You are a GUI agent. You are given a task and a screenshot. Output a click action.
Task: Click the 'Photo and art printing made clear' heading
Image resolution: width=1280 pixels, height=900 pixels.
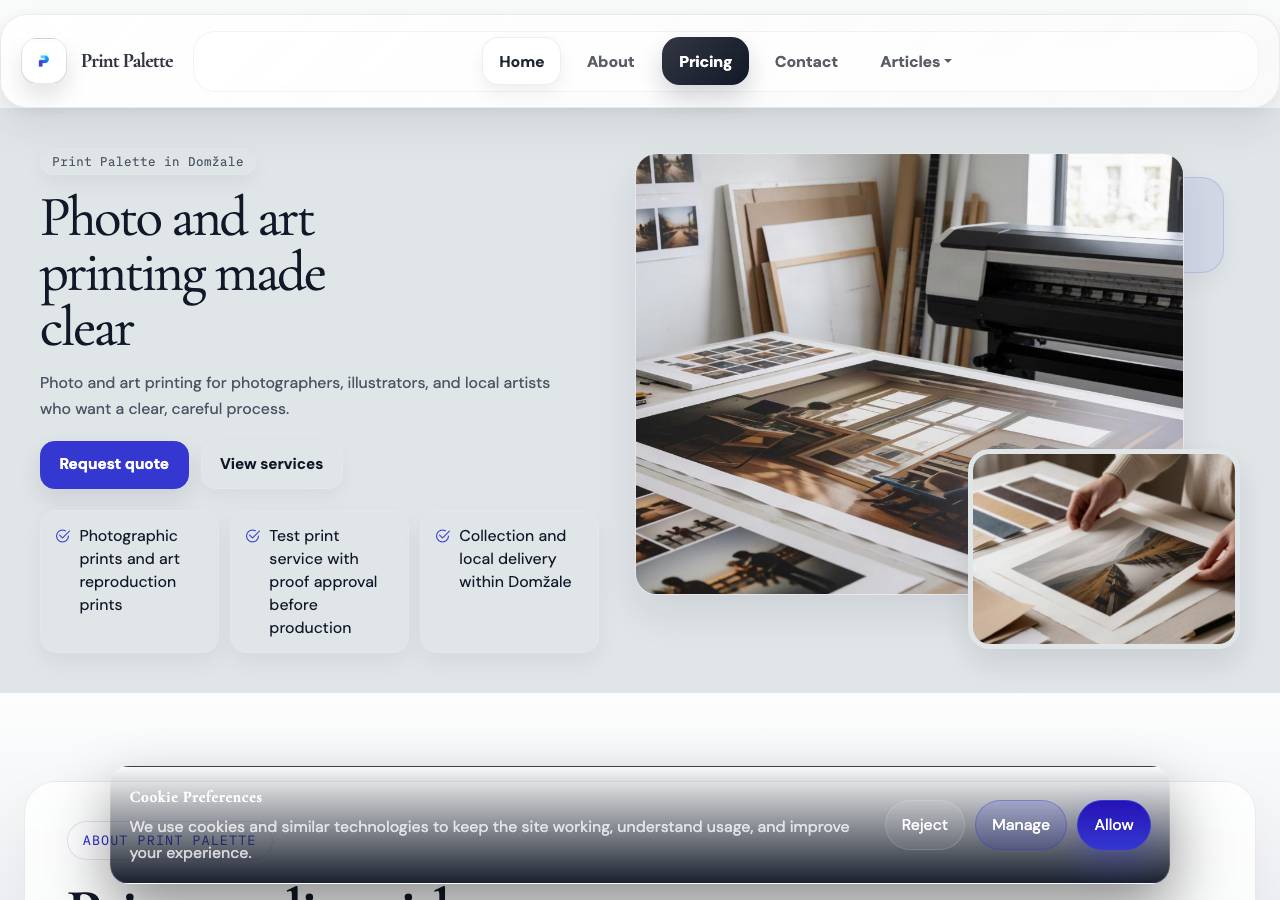click(183, 272)
